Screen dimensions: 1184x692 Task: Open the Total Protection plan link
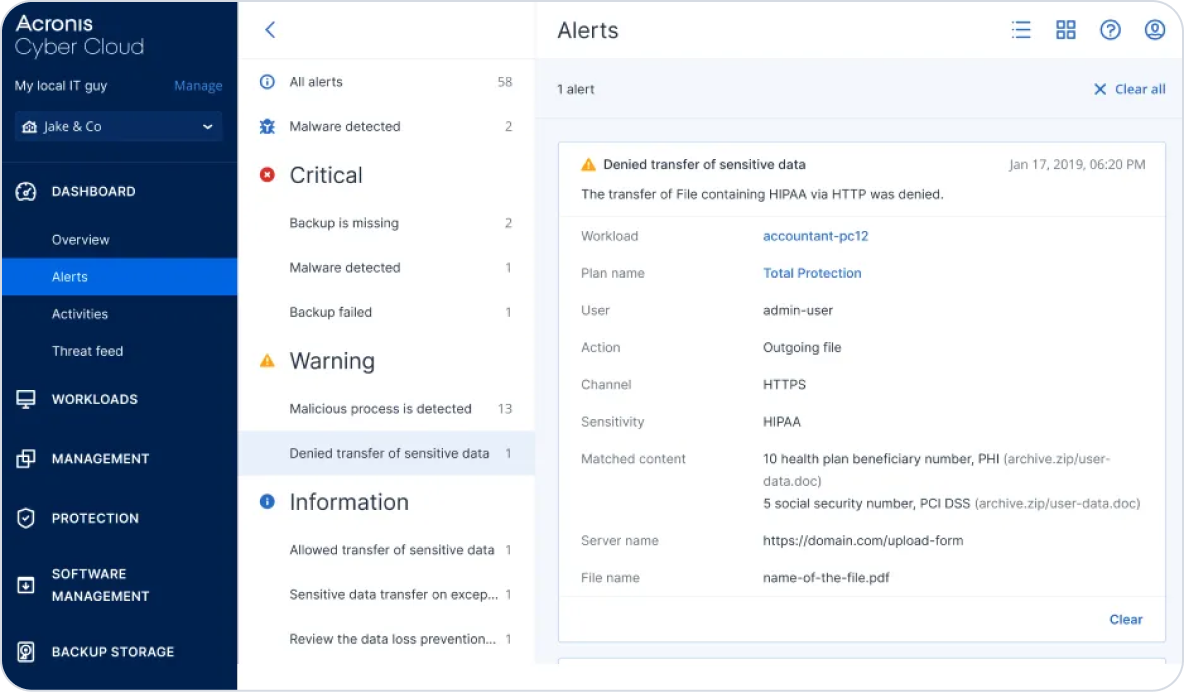click(812, 273)
